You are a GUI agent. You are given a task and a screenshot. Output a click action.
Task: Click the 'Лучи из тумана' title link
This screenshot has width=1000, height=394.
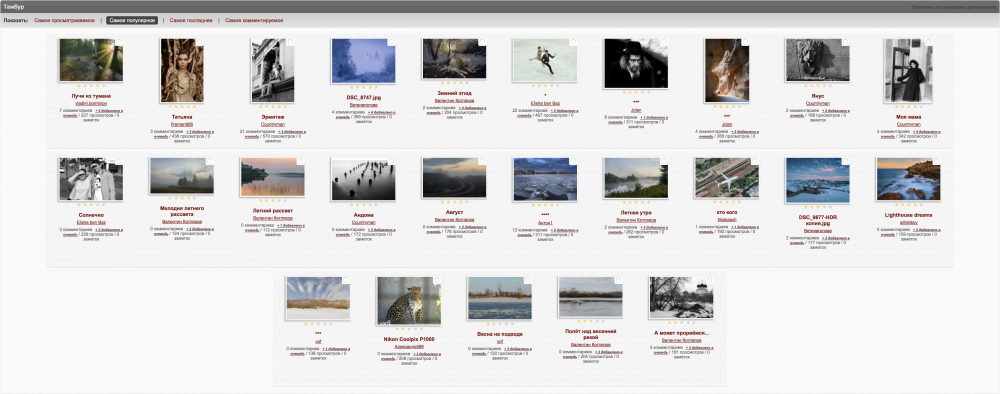point(91,96)
